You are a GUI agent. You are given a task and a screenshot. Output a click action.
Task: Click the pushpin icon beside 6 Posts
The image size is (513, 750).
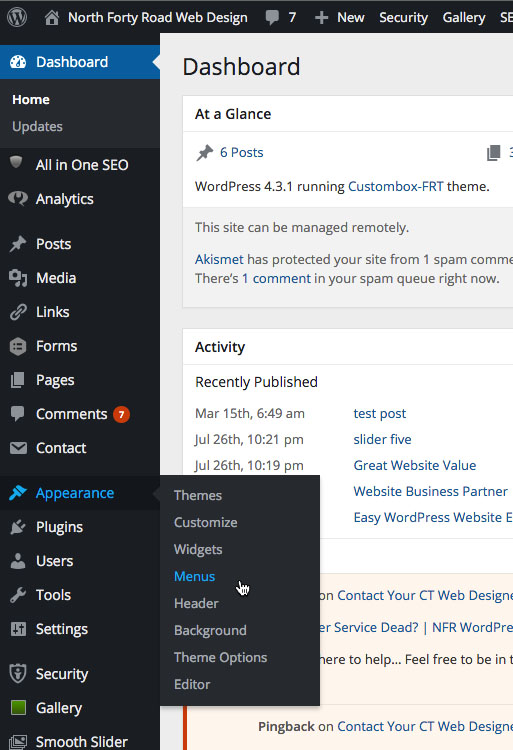(205, 153)
